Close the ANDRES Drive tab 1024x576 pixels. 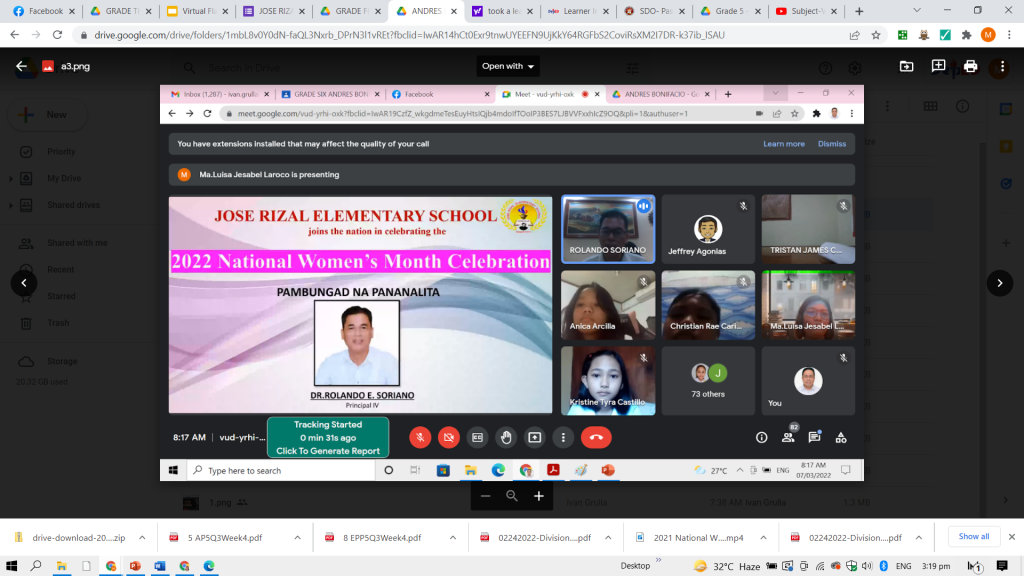(454, 11)
